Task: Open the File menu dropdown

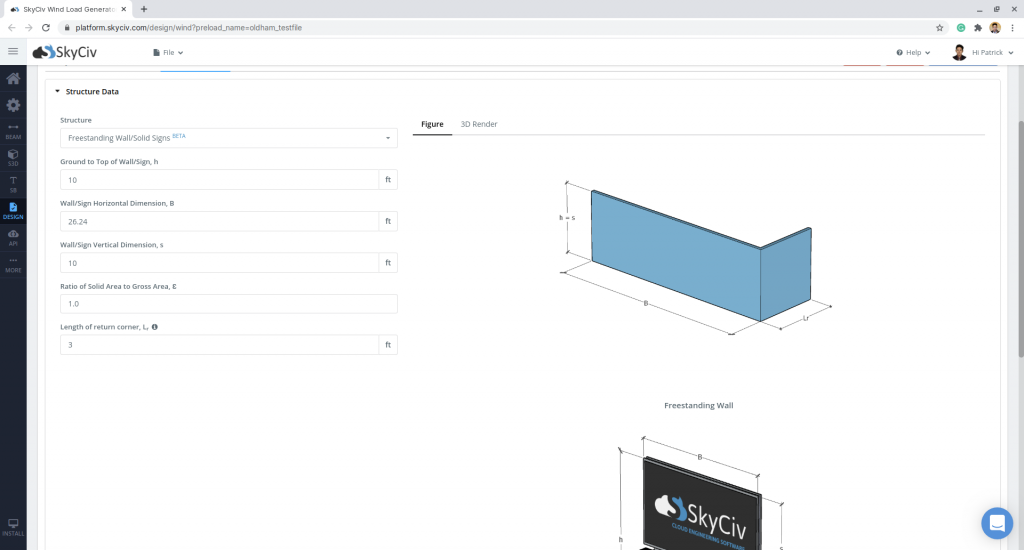Action: tap(168, 52)
